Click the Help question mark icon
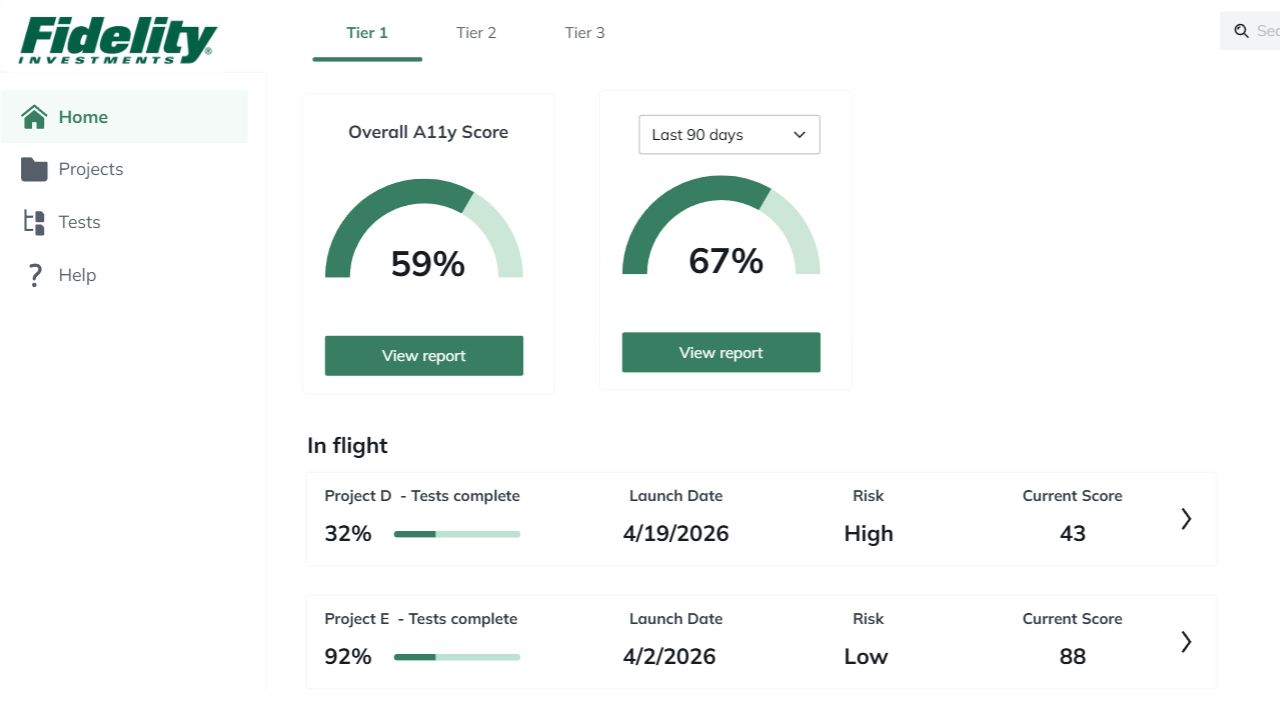 point(34,275)
